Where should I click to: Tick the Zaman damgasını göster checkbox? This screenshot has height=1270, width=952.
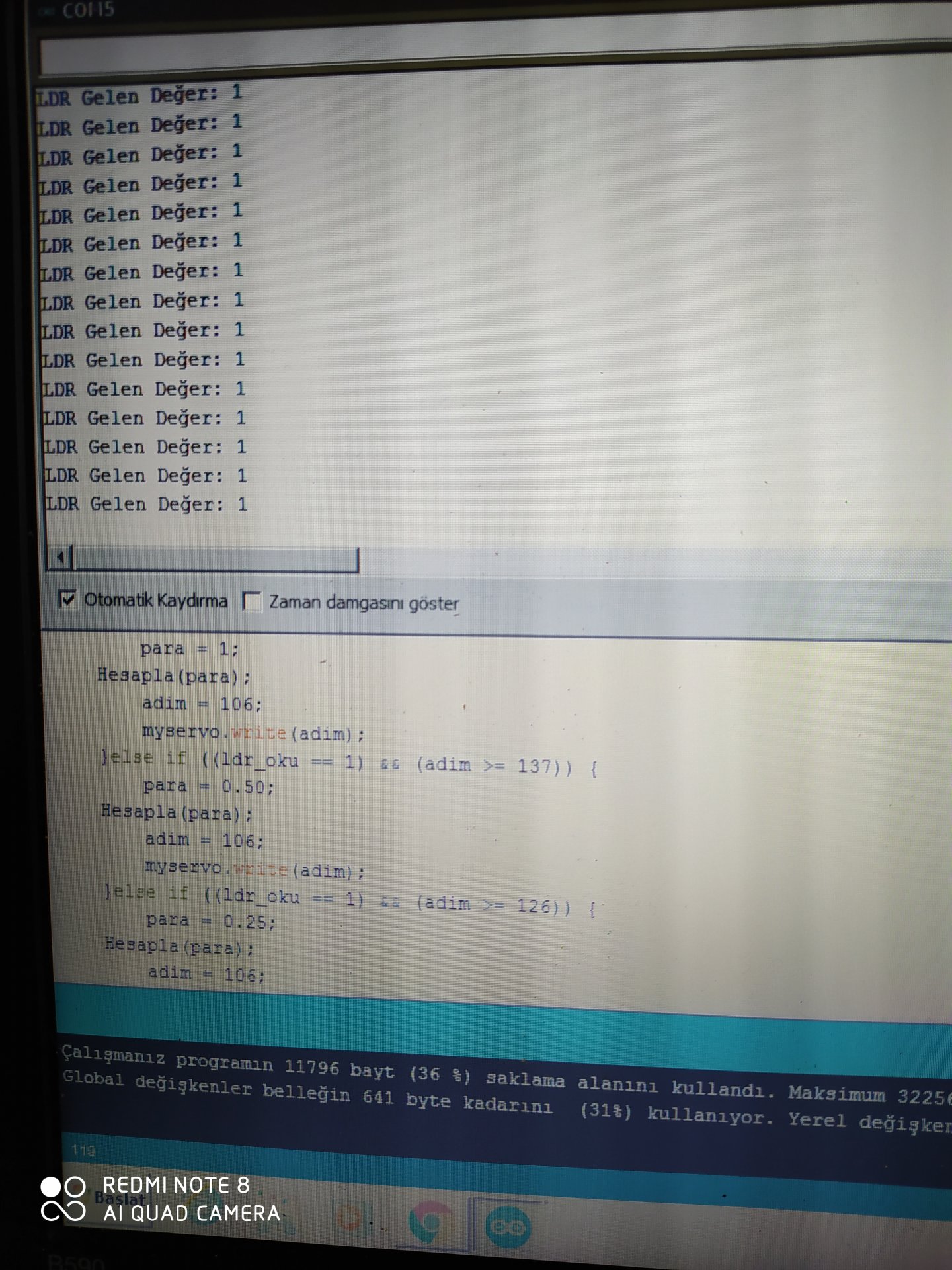pos(251,602)
